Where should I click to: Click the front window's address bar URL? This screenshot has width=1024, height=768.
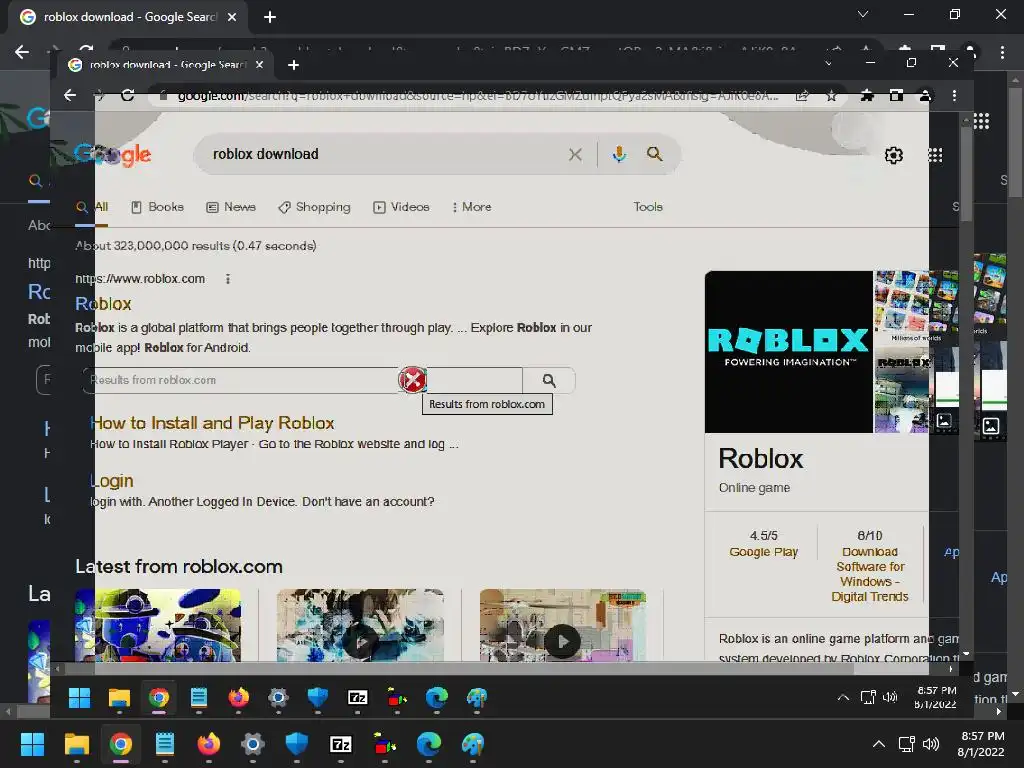477,96
